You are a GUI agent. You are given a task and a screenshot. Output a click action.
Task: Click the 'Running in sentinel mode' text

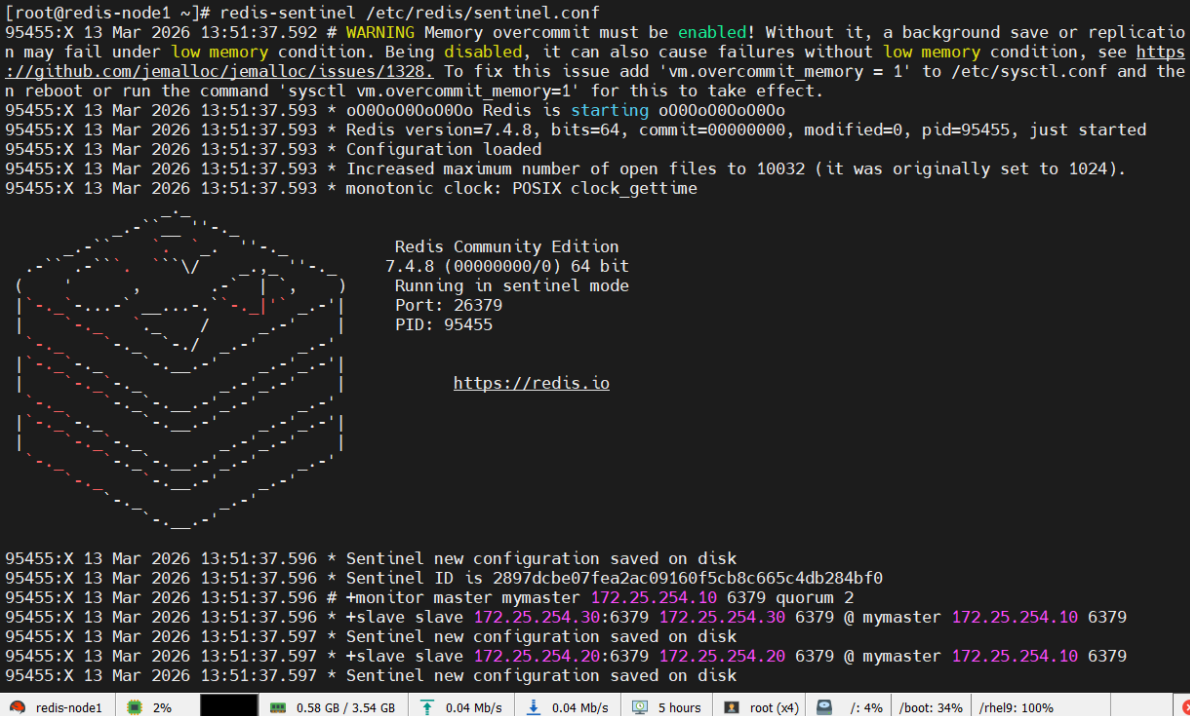point(512,286)
